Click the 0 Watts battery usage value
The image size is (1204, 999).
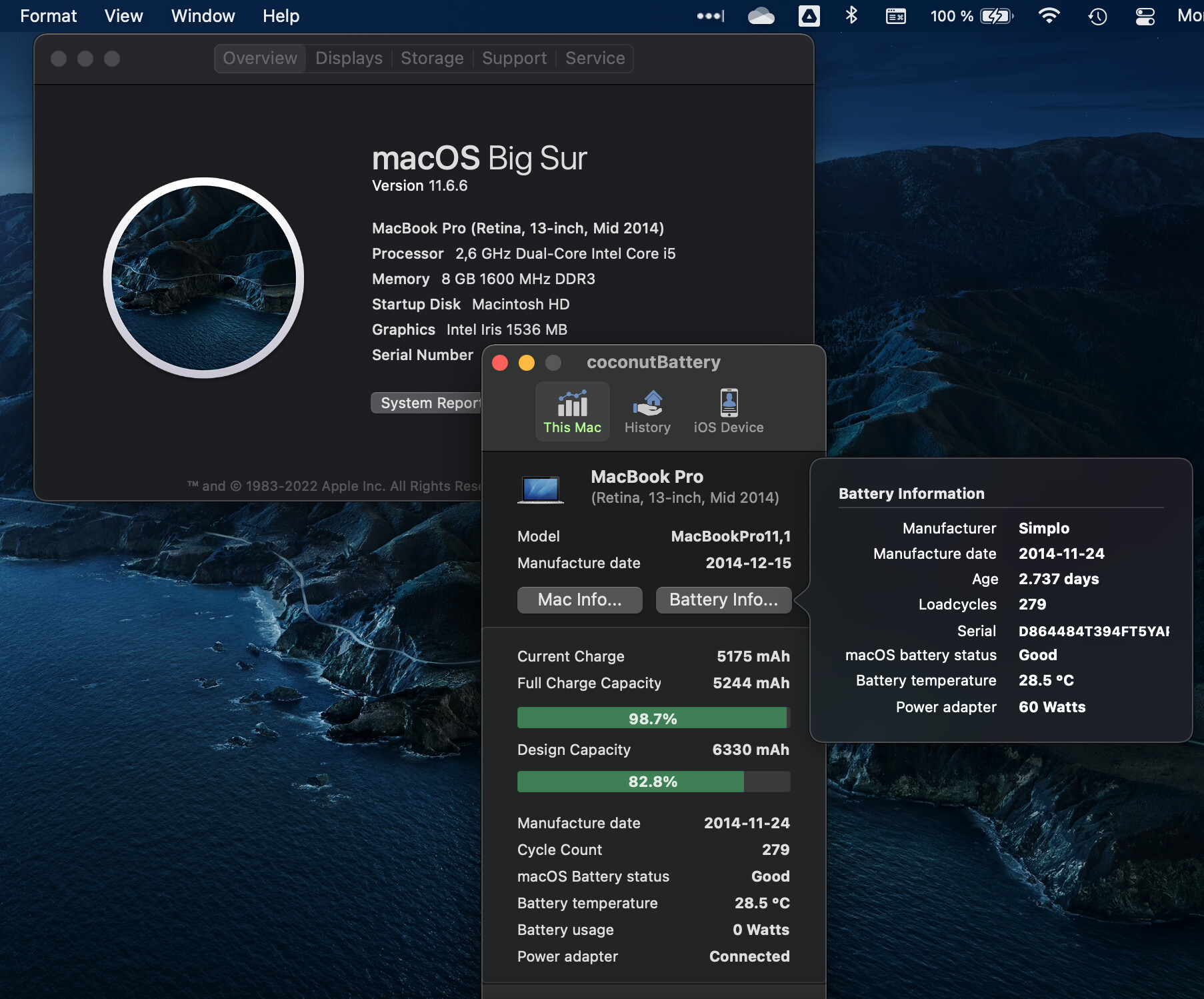[x=761, y=930]
